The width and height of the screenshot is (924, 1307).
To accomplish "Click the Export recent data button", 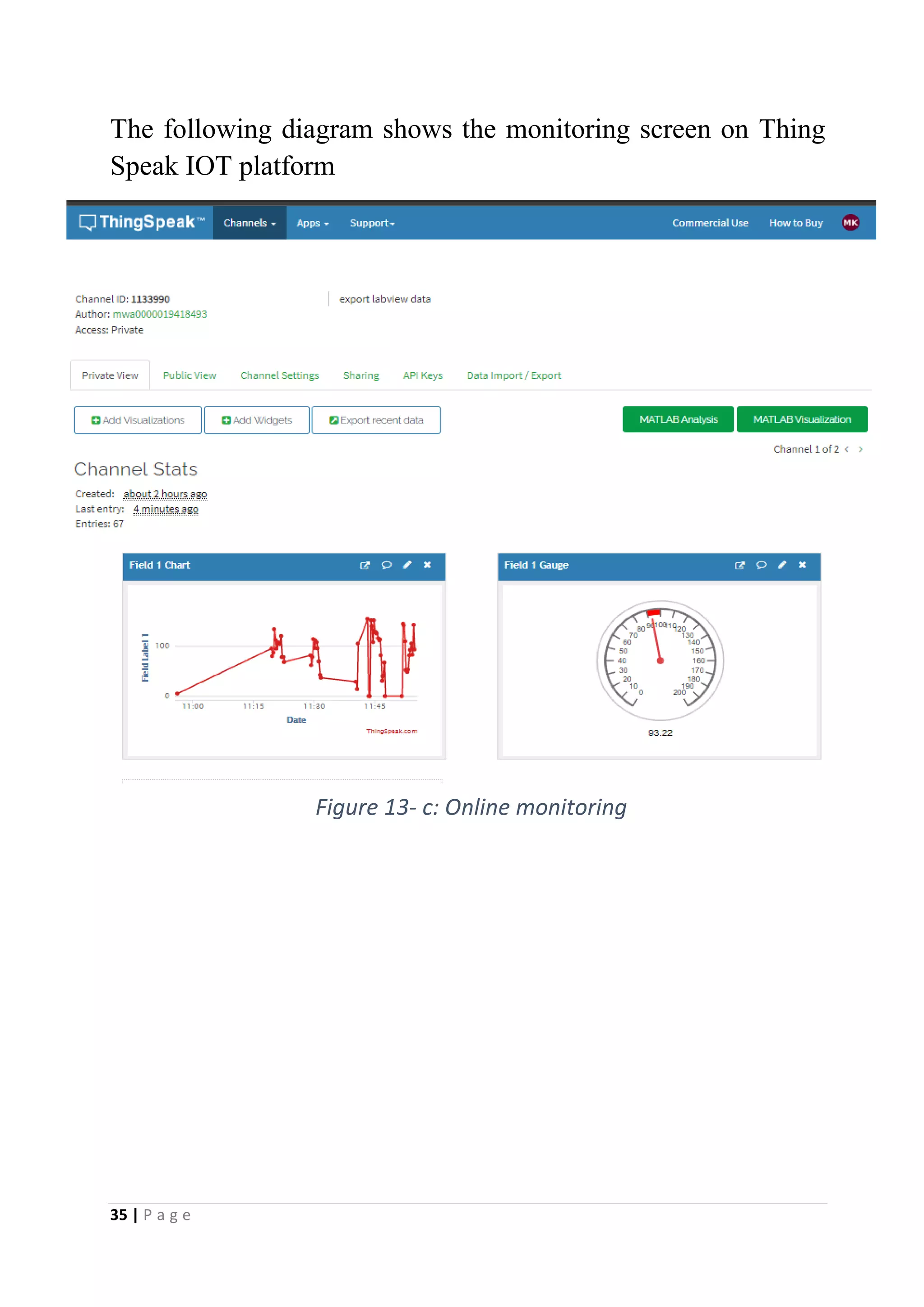I will tap(376, 420).
